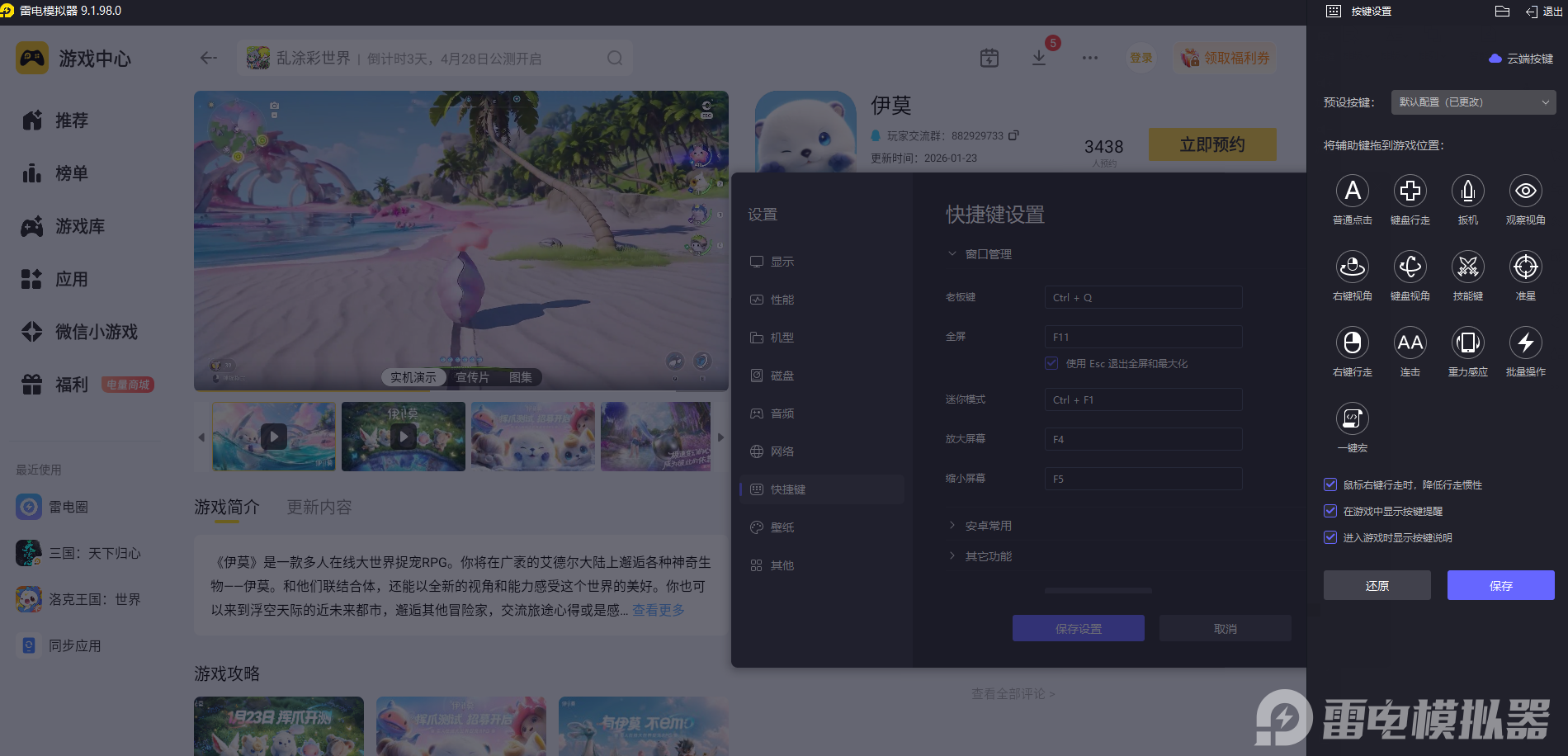1568x756 pixels.
Task: Select the 右键视角 right-click view icon
Action: tap(1353, 267)
